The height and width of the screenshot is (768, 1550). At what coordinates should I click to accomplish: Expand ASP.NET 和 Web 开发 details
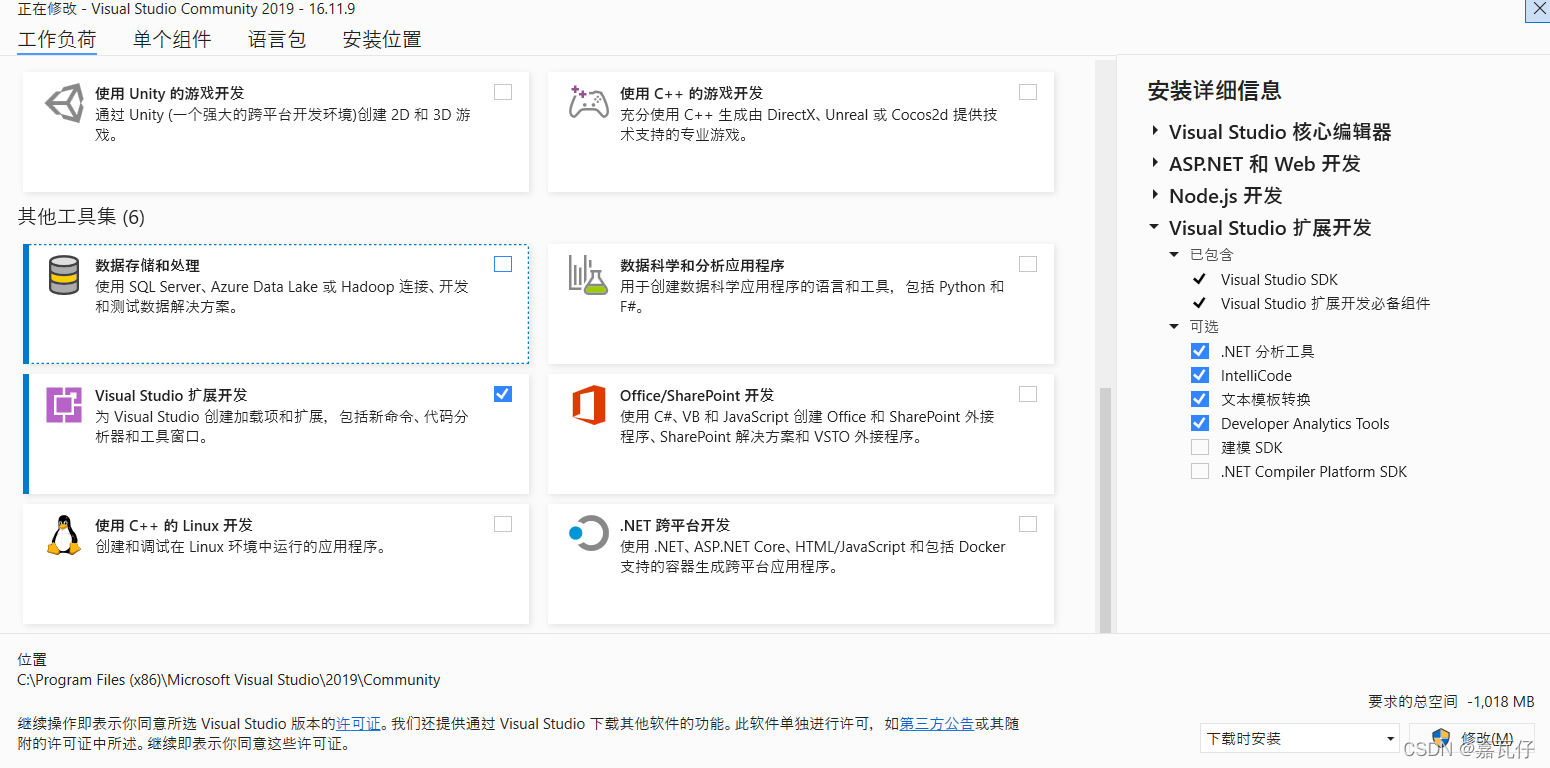(1155, 163)
